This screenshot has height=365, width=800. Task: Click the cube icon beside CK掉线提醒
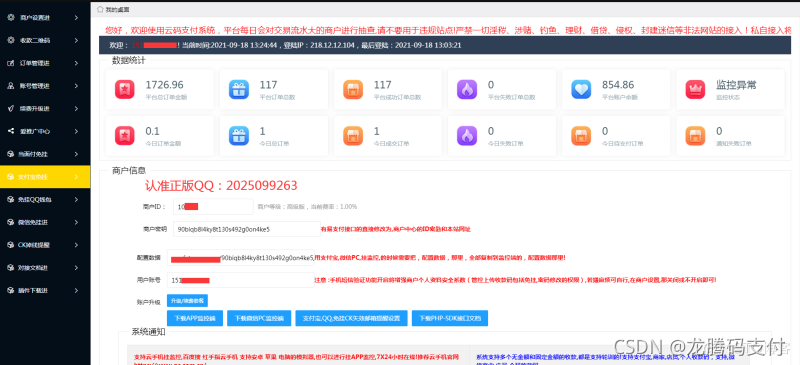[11, 245]
